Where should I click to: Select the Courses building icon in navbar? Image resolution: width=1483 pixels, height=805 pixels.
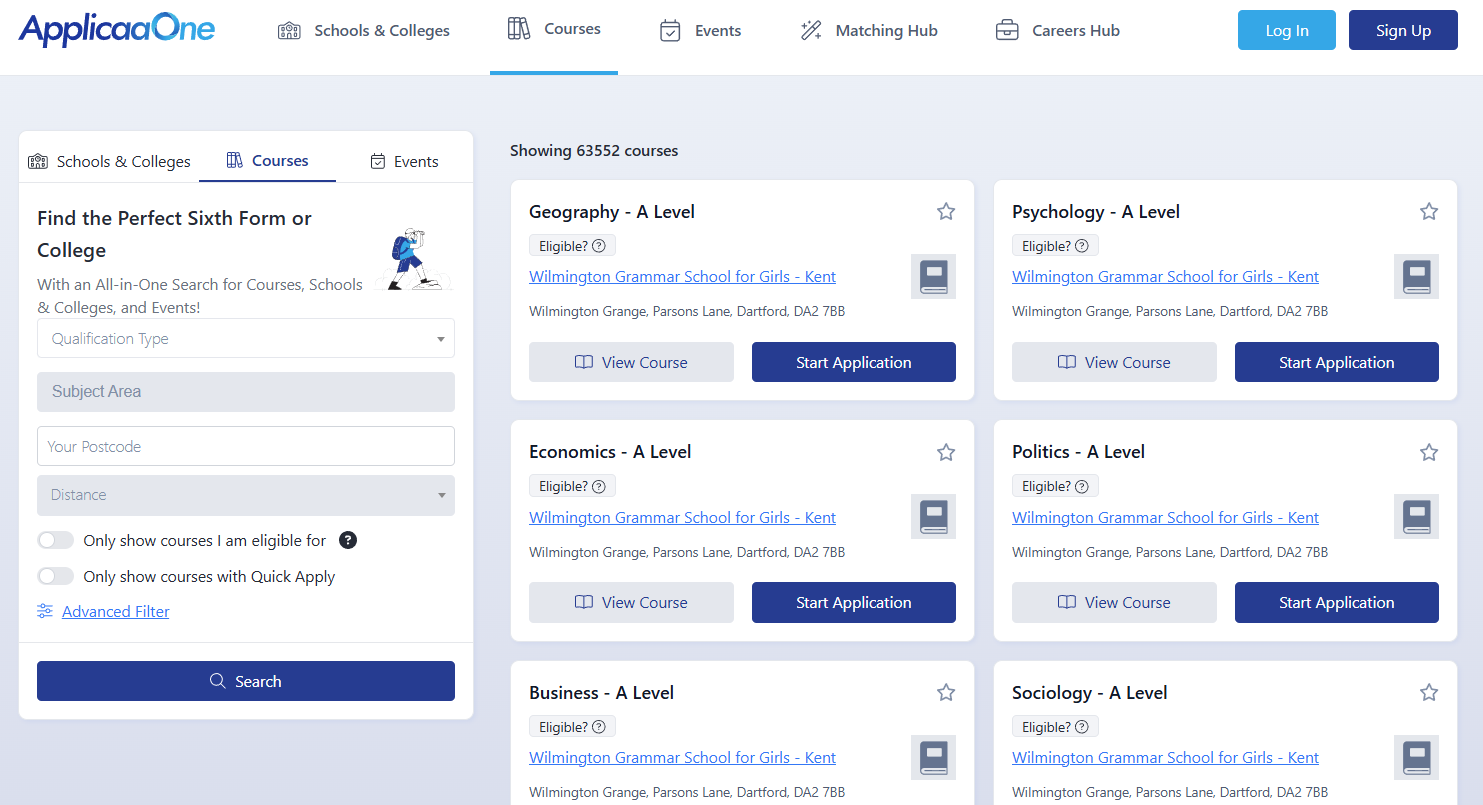click(x=519, y=29)
